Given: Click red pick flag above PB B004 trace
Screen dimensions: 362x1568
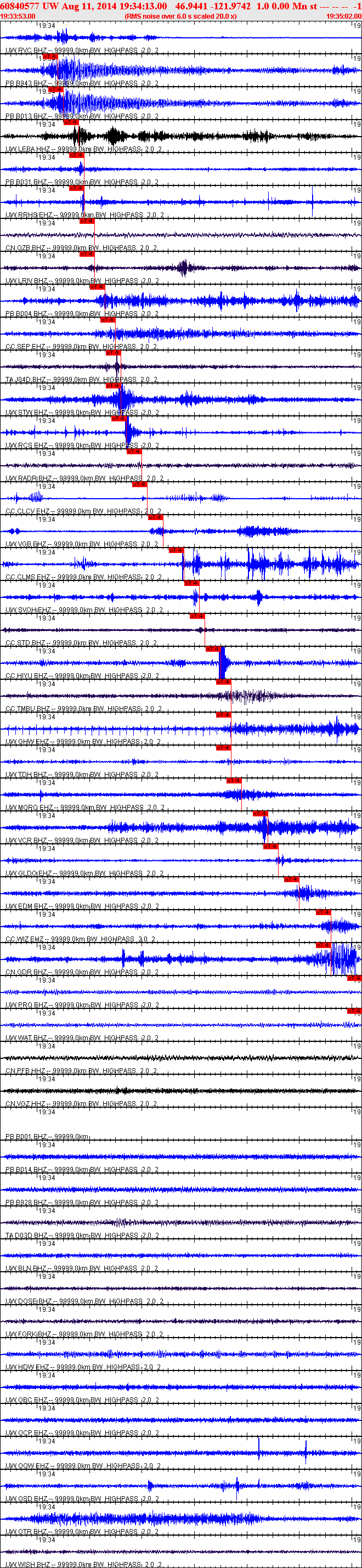Looking at the screenshot, I should (97, 287).
